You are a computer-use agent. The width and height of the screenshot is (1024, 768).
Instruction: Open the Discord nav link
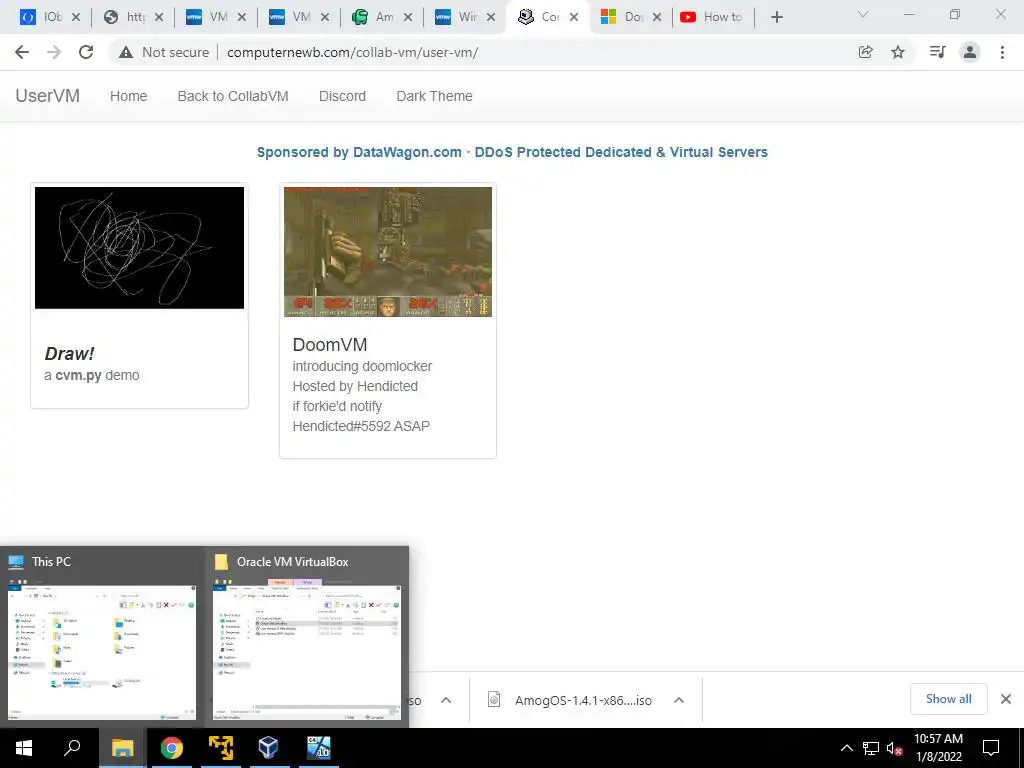[342, 96]
